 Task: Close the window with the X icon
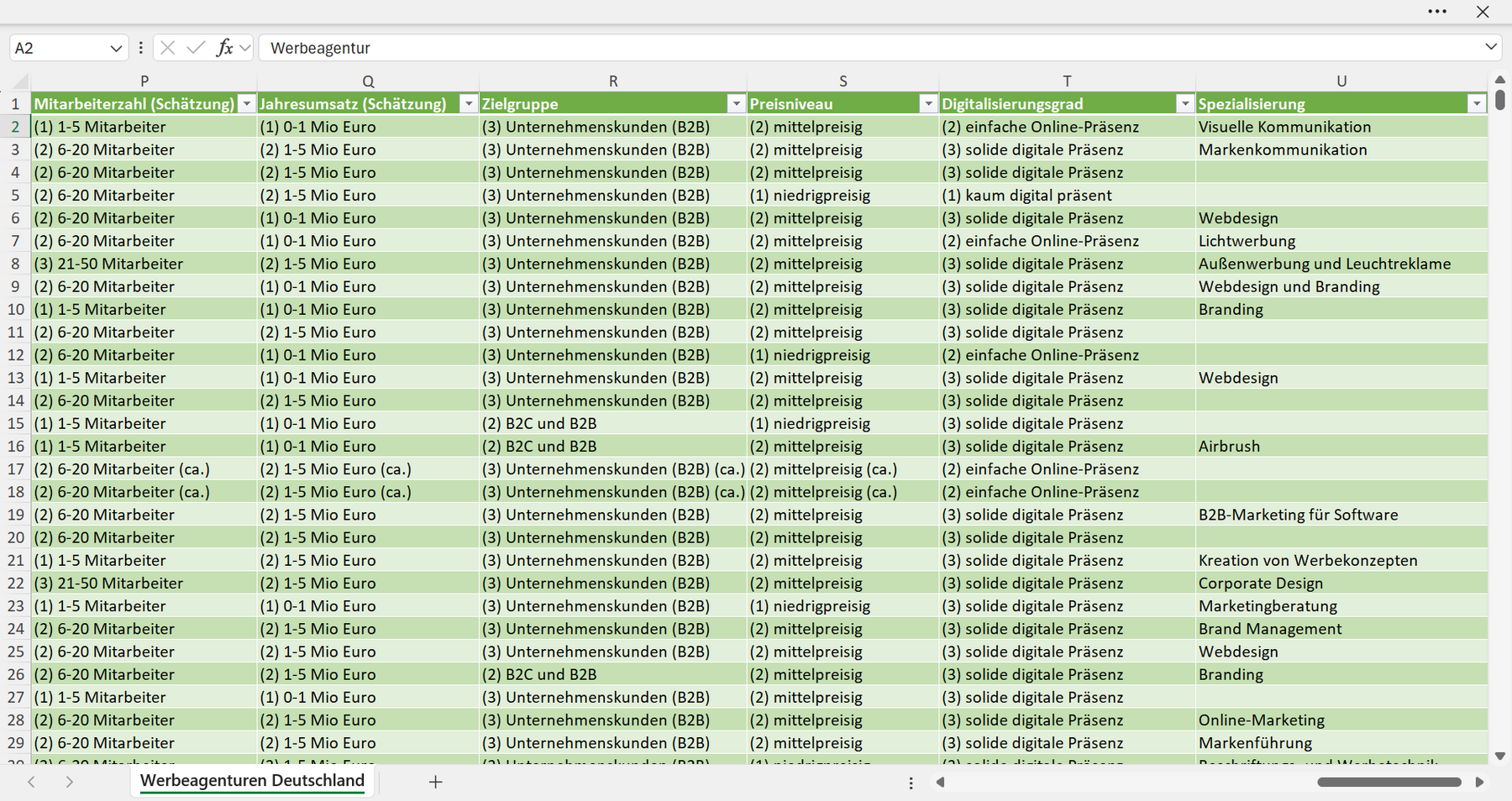point(1483,12)
